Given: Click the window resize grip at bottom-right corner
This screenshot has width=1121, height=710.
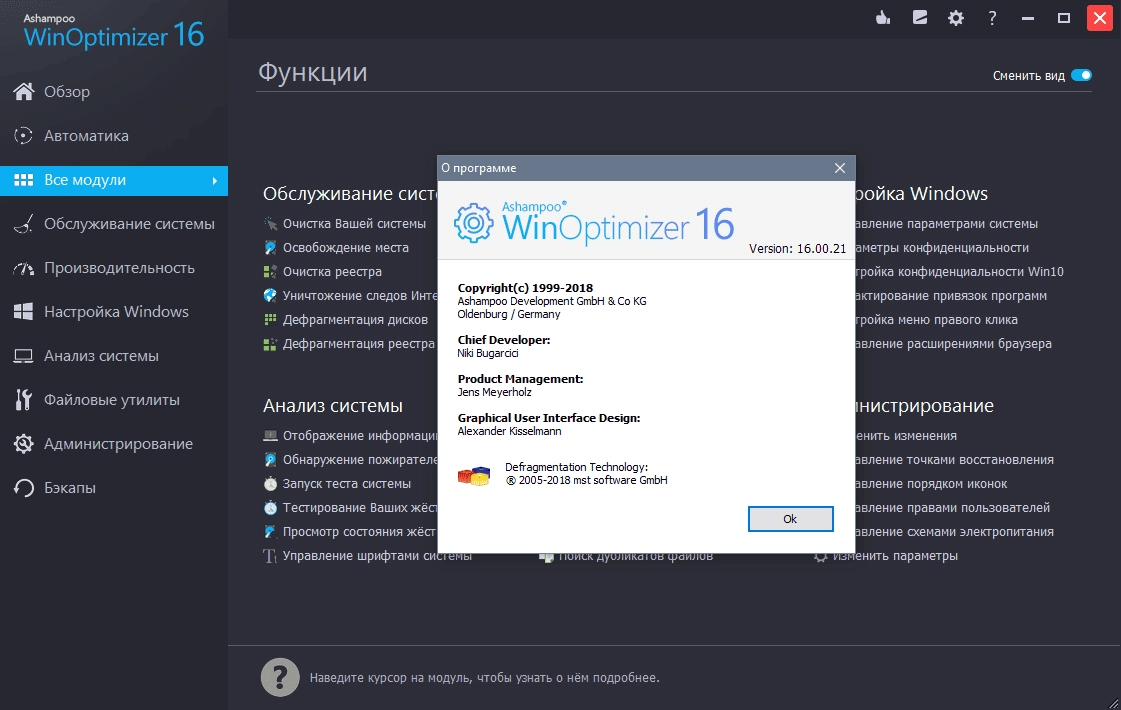Looking at the screenshot, I should 1113,703.
